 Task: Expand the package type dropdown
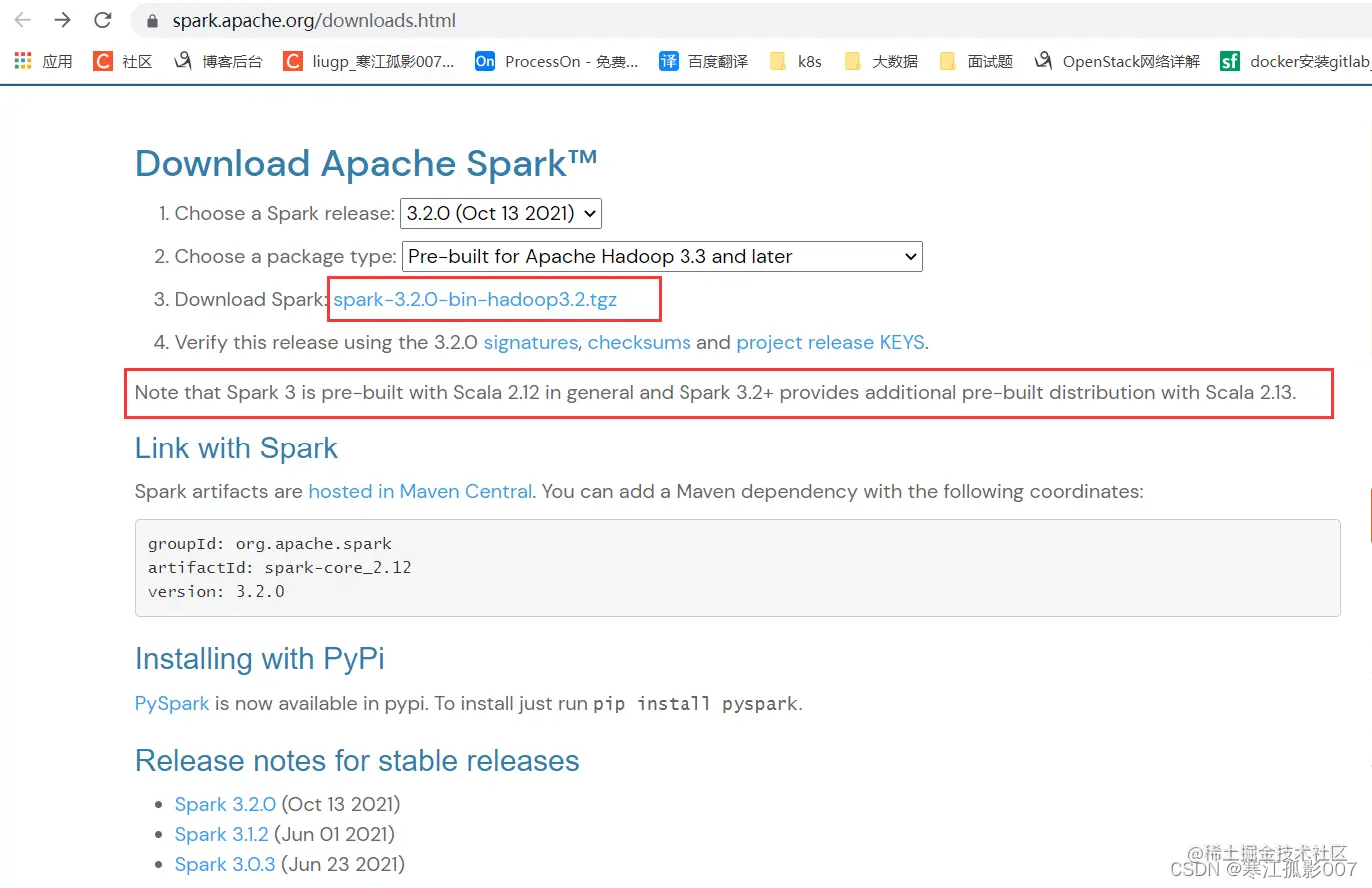pos(662,256)
